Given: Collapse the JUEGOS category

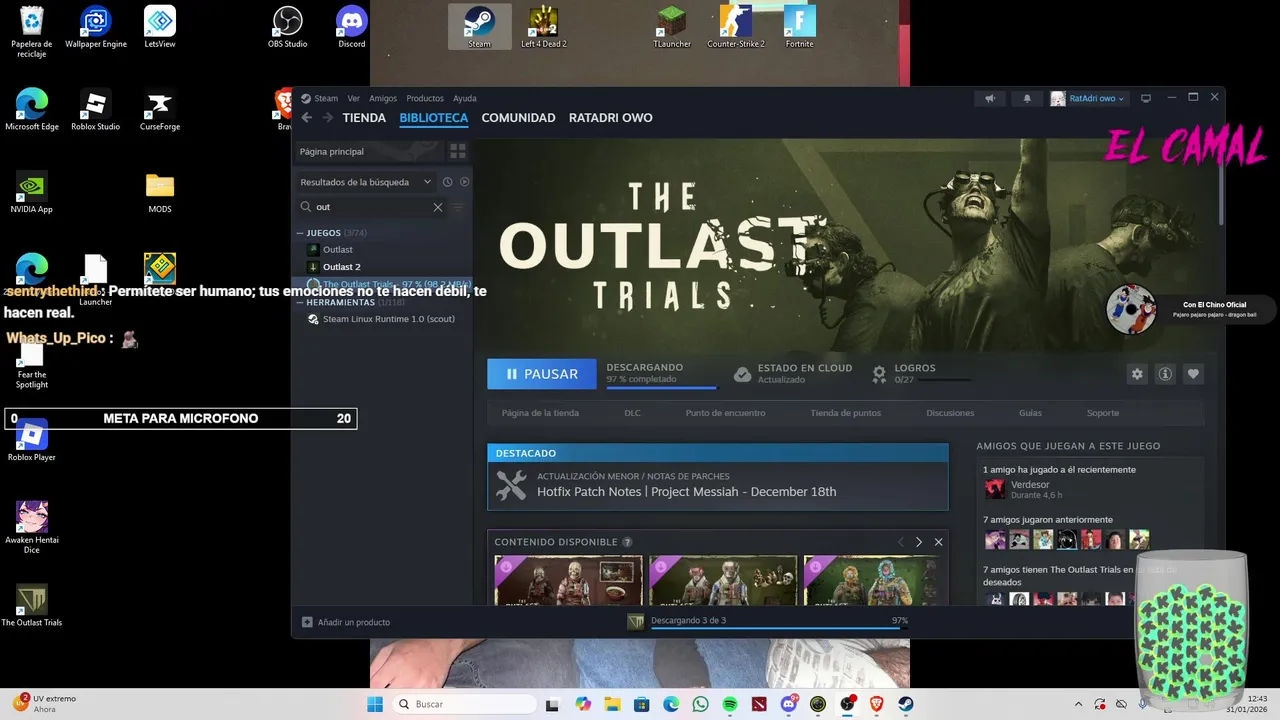Looking at the screenshot, I should (x=299, y=233).
